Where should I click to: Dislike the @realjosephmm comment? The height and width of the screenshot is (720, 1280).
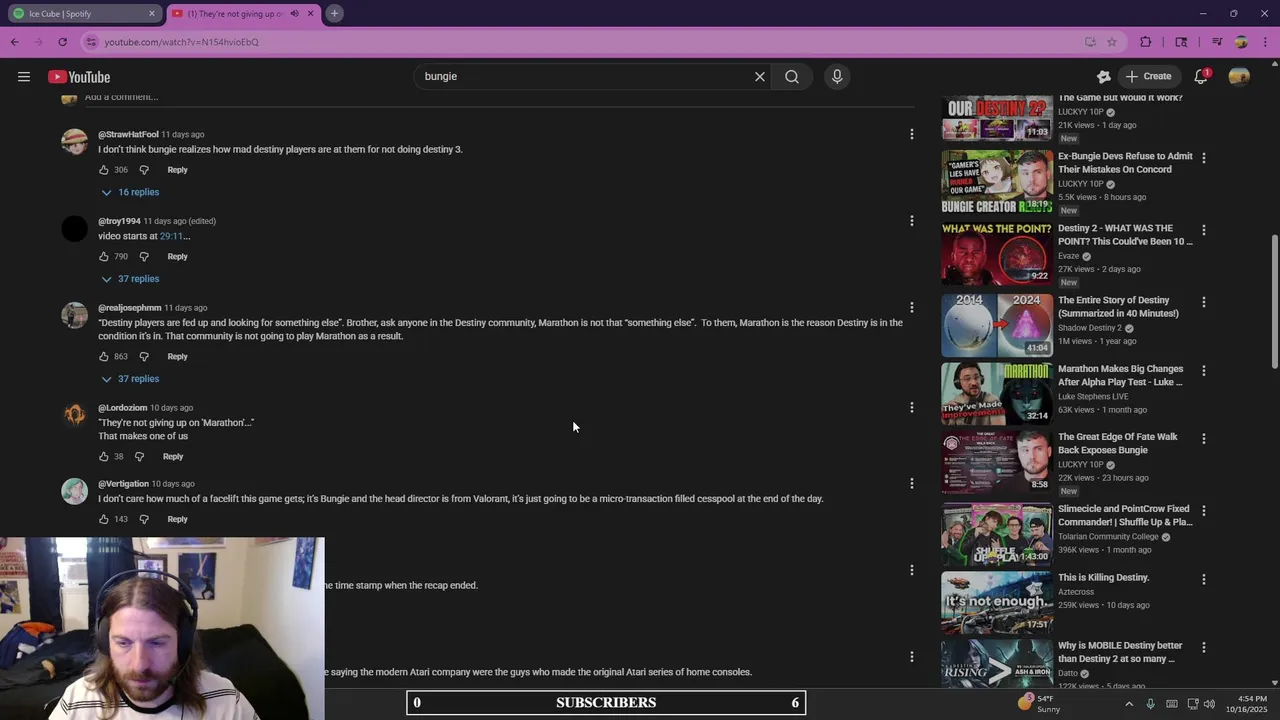(x=144, y=357)
